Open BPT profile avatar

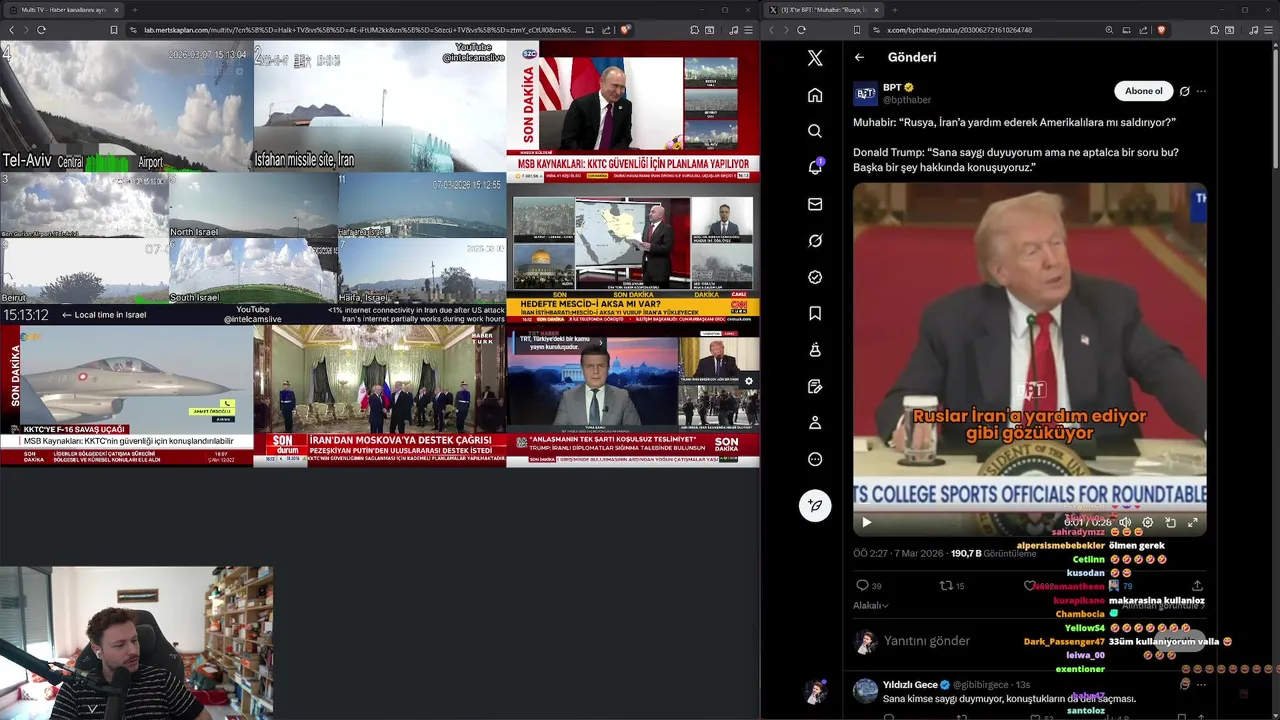point(865,93)
